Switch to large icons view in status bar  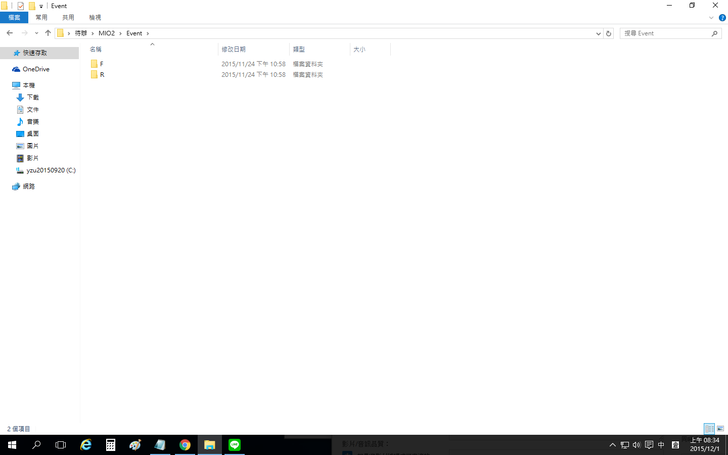(x=720, y=429)
